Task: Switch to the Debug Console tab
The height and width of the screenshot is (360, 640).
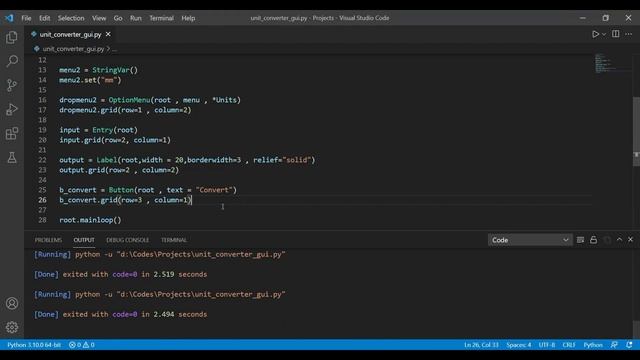Action: pyautogui.click(x=127, y=240)
